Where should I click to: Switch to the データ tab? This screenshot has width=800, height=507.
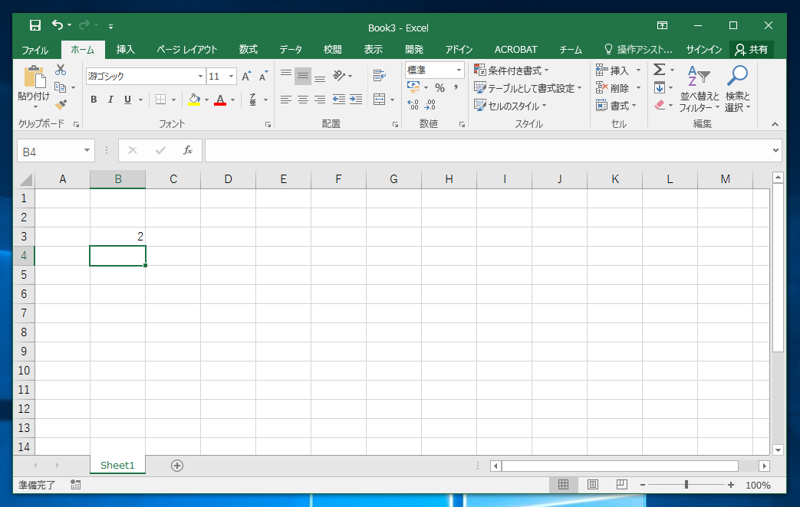tap(291, 49)
